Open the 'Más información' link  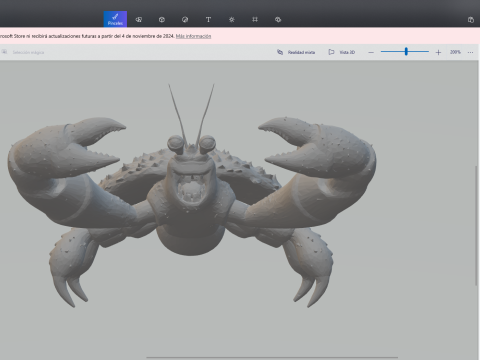tap(193, 36)
